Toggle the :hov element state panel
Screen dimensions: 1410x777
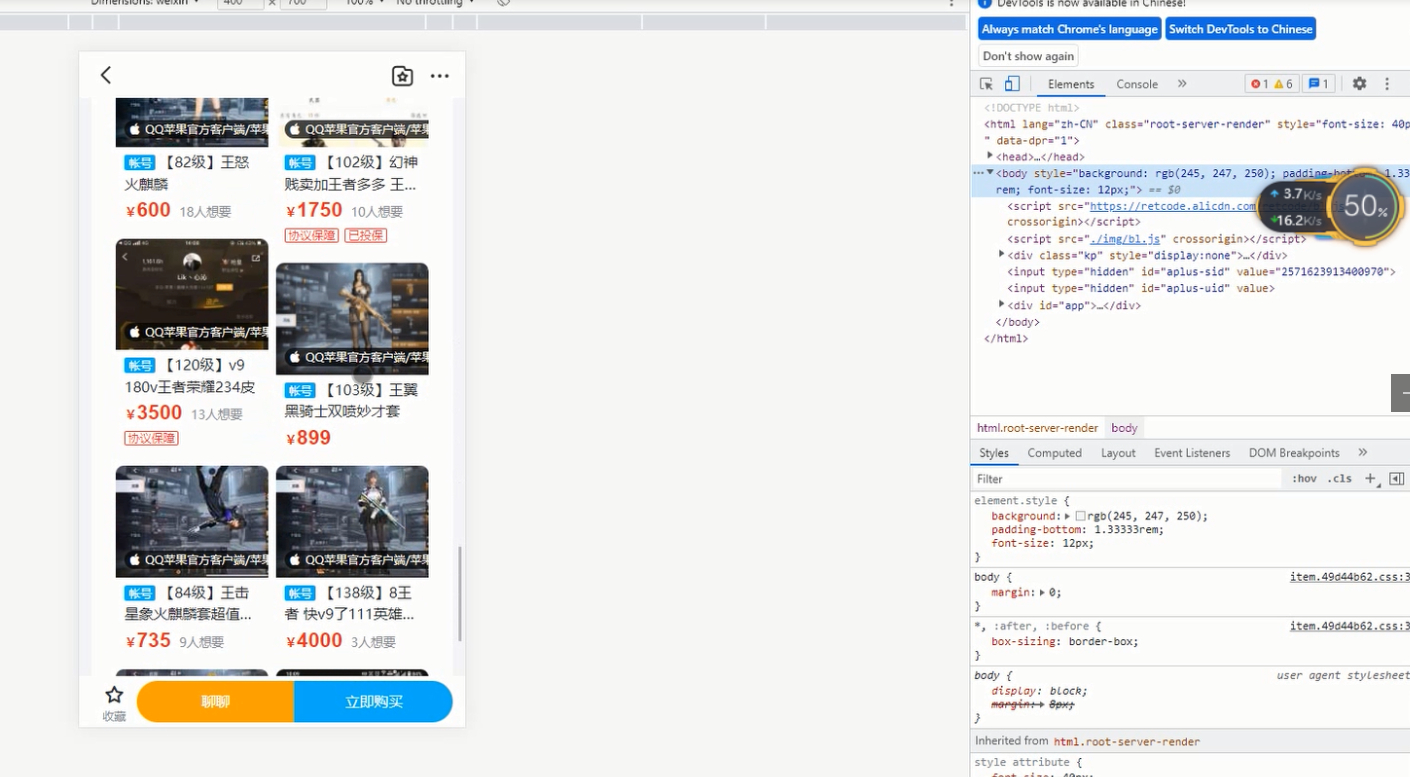click(x=1304, y=479)
